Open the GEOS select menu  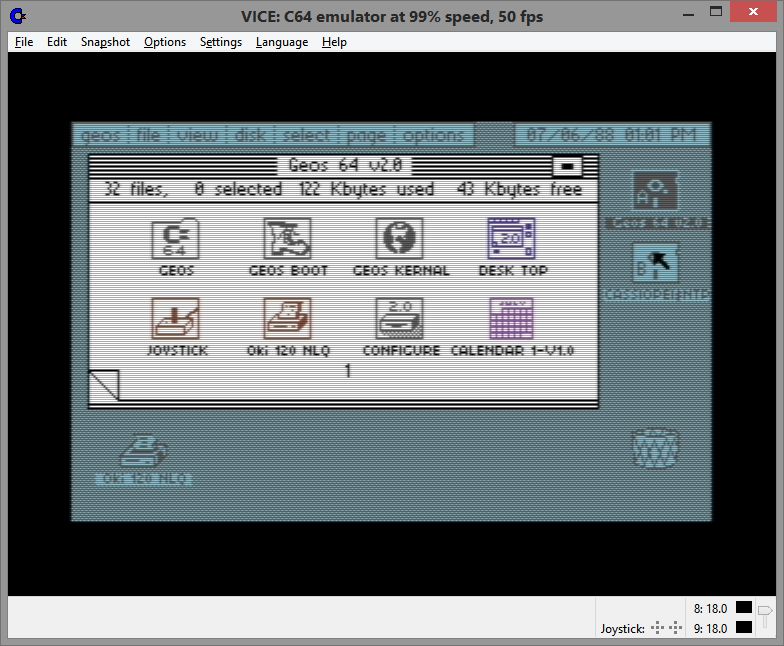pos(306,135)
